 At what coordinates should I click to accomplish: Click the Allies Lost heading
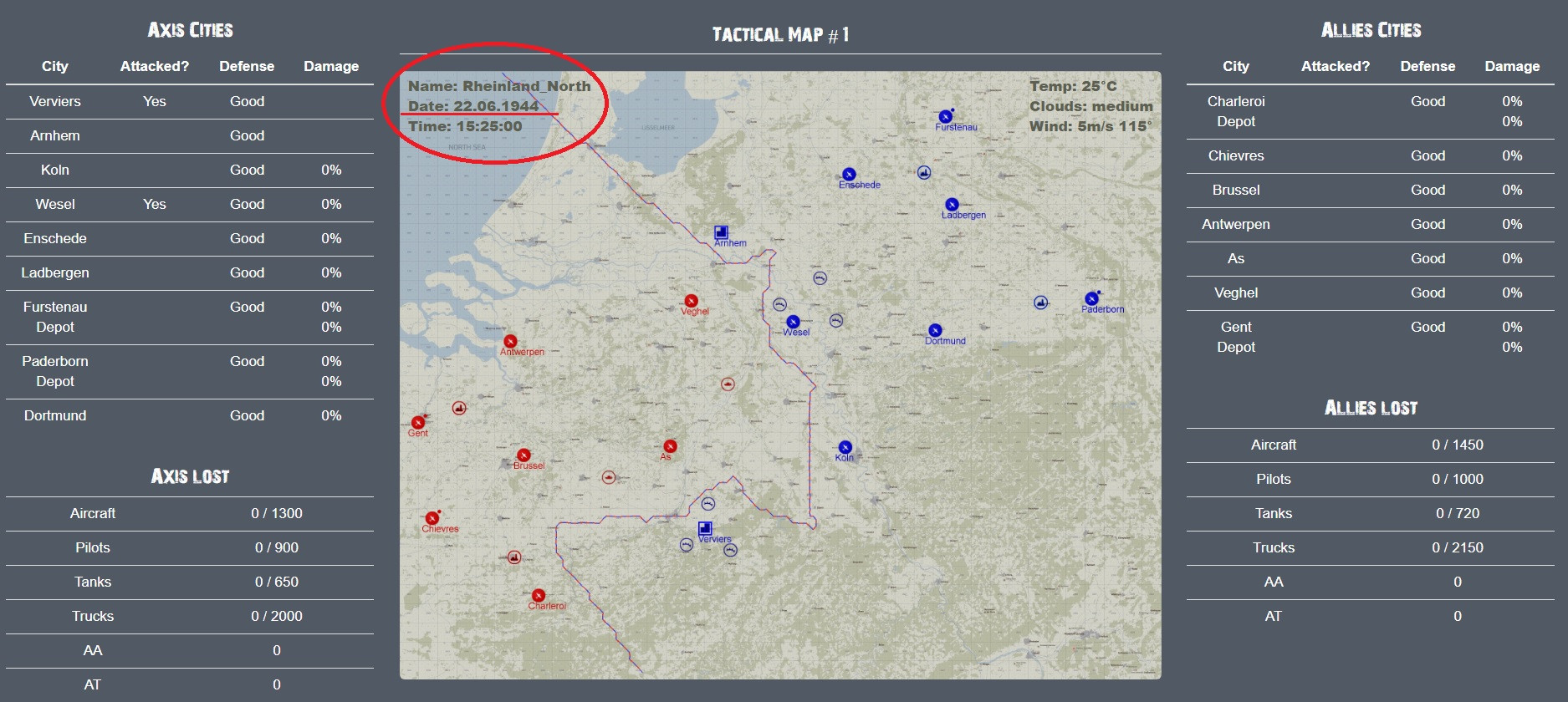(1370, 408)
